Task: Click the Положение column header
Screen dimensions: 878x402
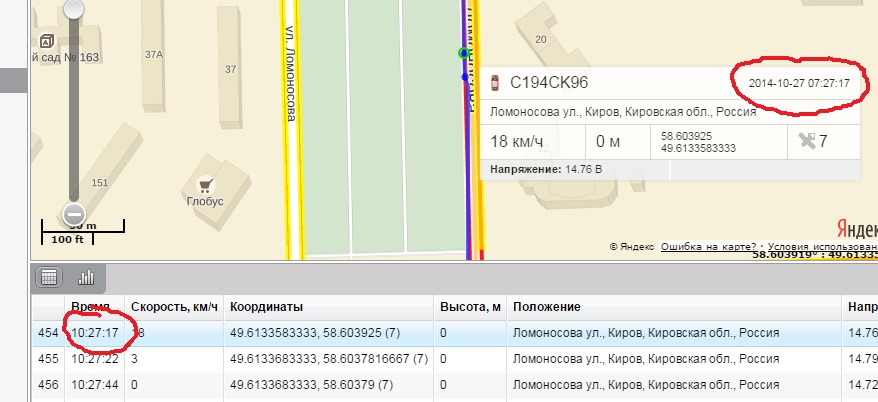Action: click(546, 307)
